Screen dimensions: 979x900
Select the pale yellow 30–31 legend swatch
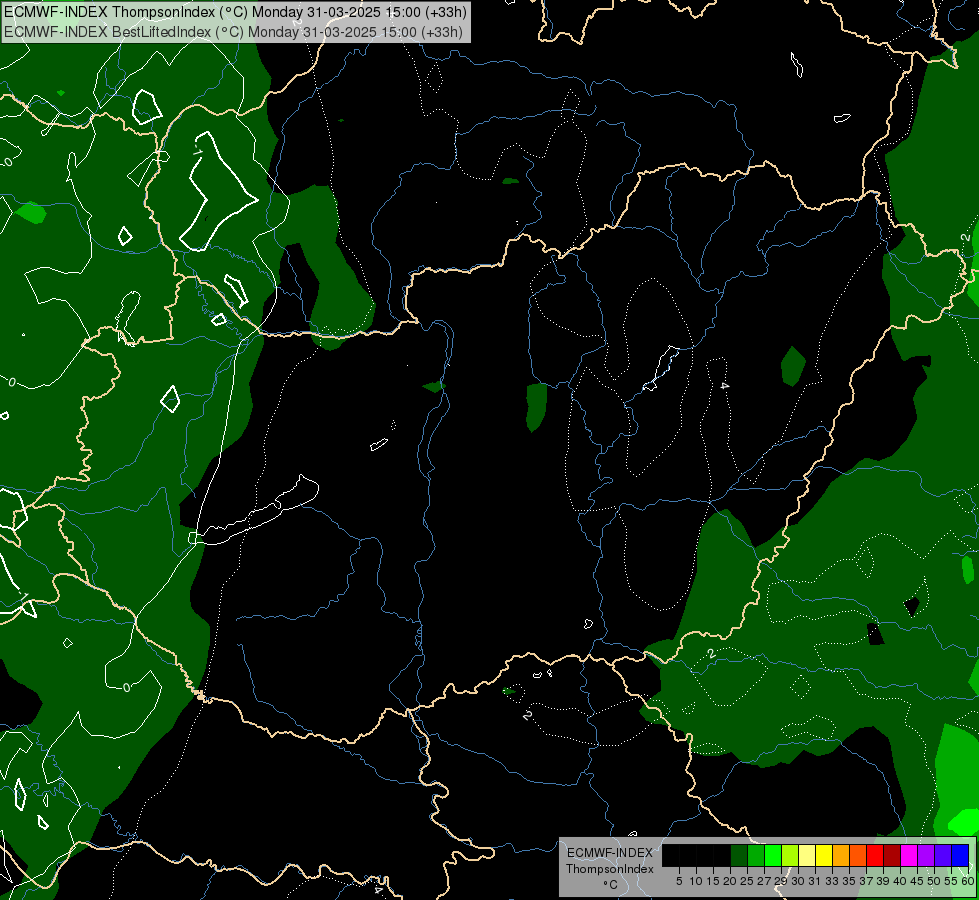[807, 855]
